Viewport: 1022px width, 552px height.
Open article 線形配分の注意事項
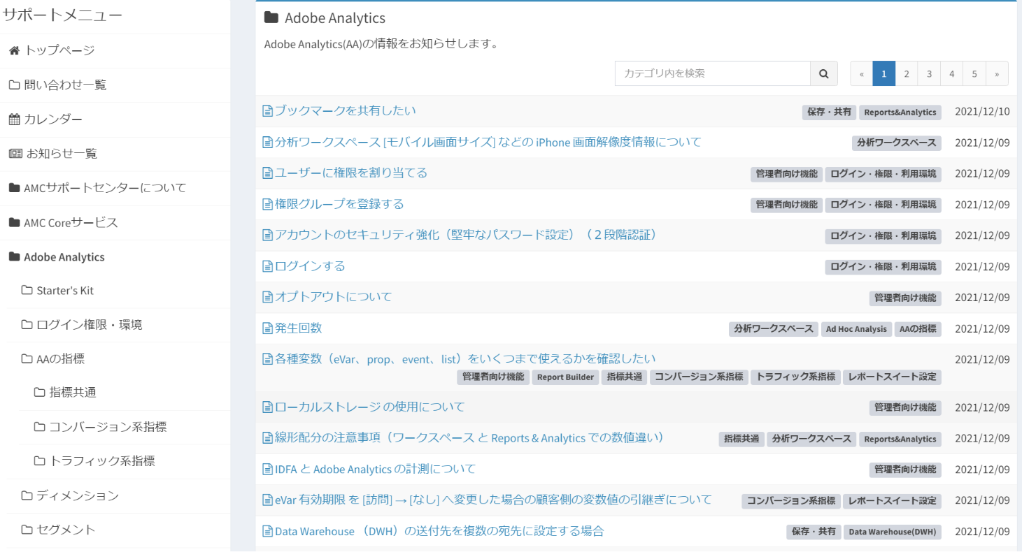click(469, 438)
